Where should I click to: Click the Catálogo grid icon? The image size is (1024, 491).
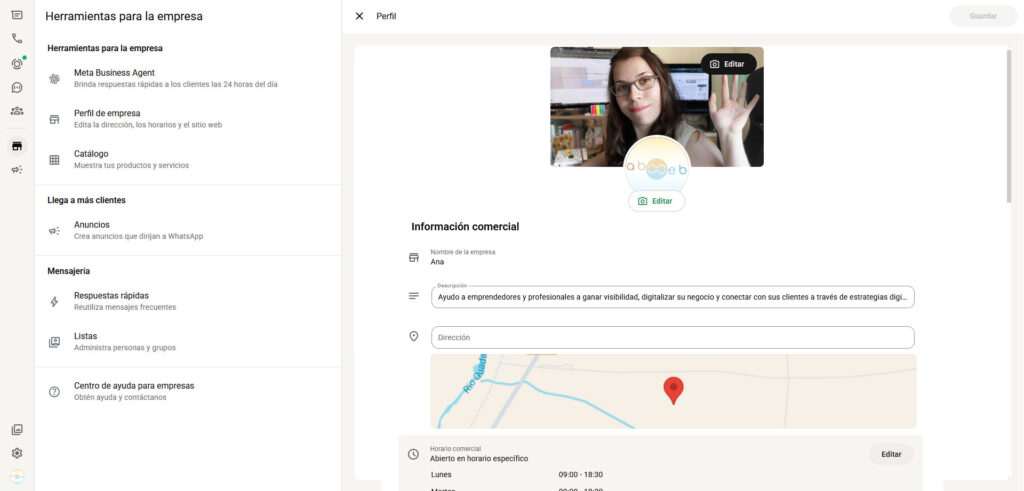point(54,160)
